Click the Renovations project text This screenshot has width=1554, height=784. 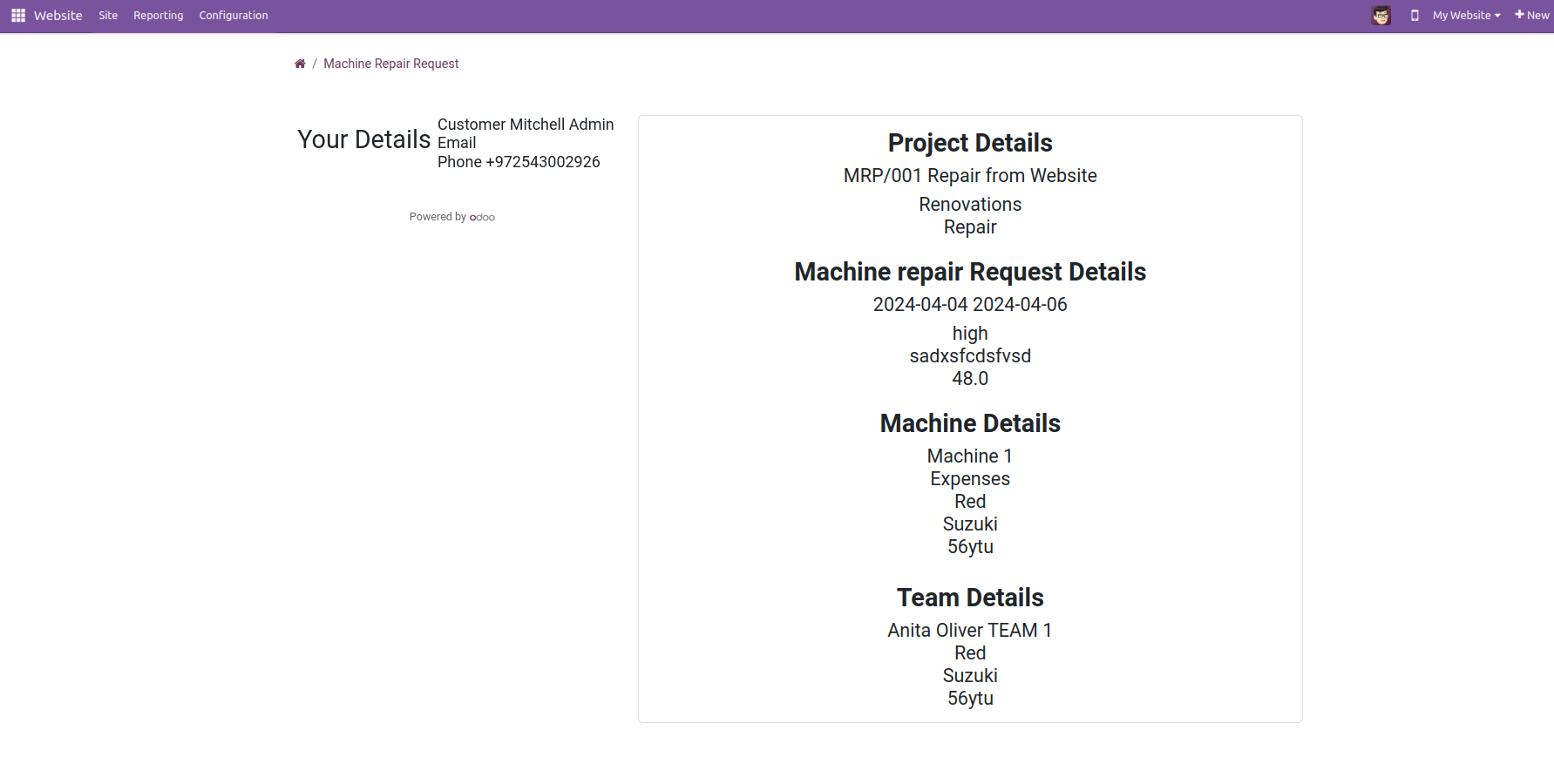coord(970,205)
